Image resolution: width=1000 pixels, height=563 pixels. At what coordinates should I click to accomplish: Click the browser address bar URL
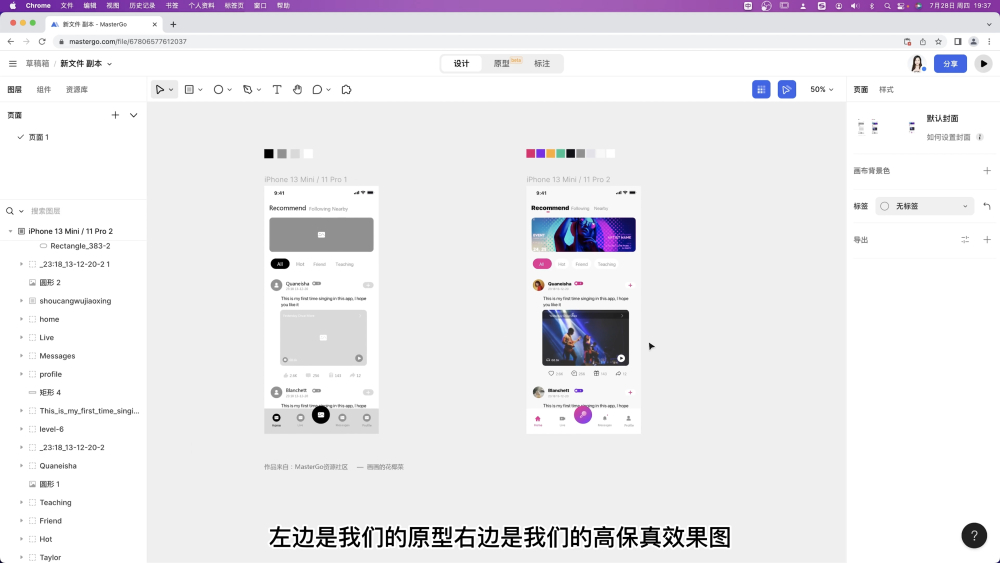[x=128, y=41]
